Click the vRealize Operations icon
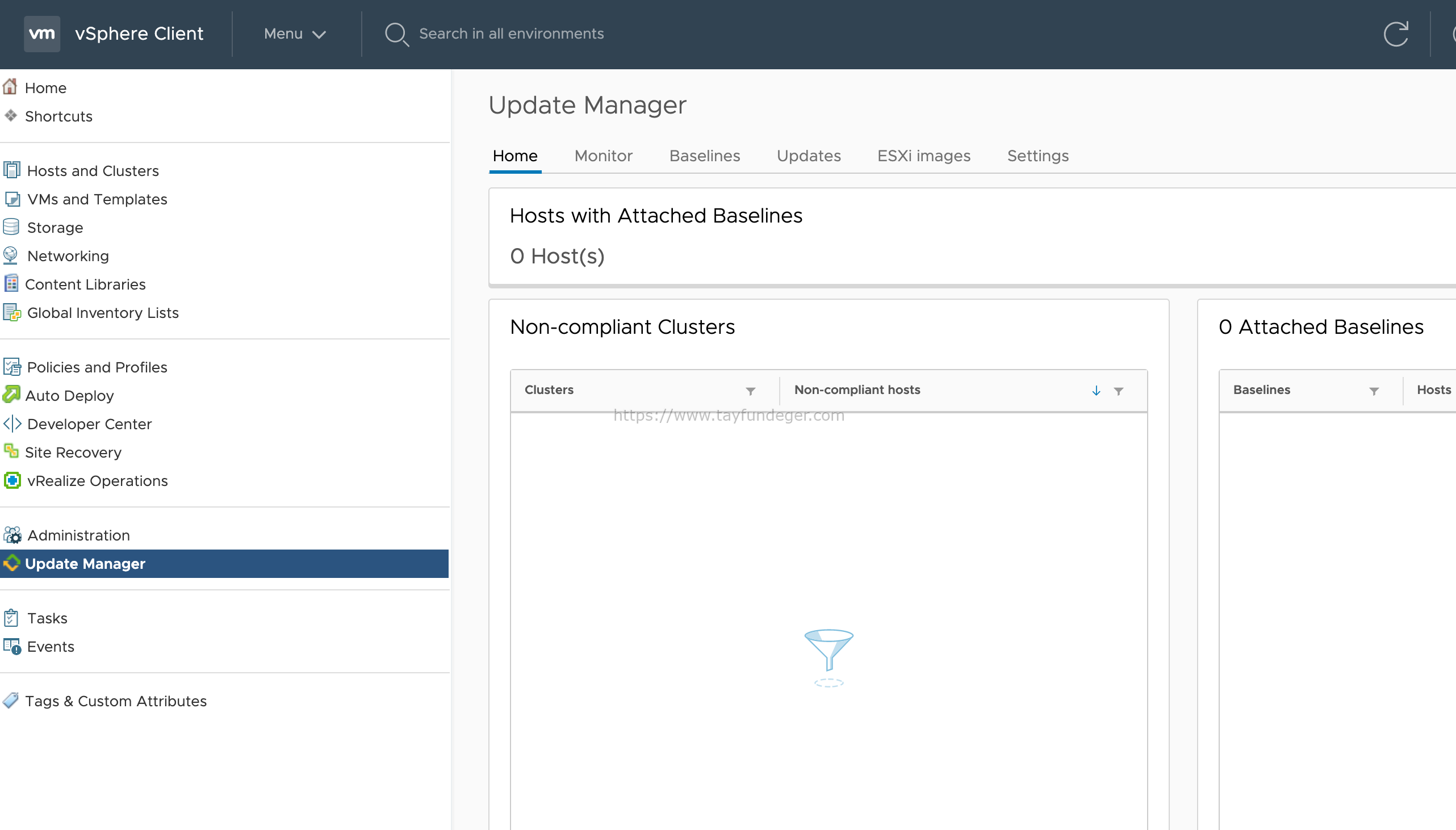Screen dimensions: 1456x830 (x=12, y=480)
